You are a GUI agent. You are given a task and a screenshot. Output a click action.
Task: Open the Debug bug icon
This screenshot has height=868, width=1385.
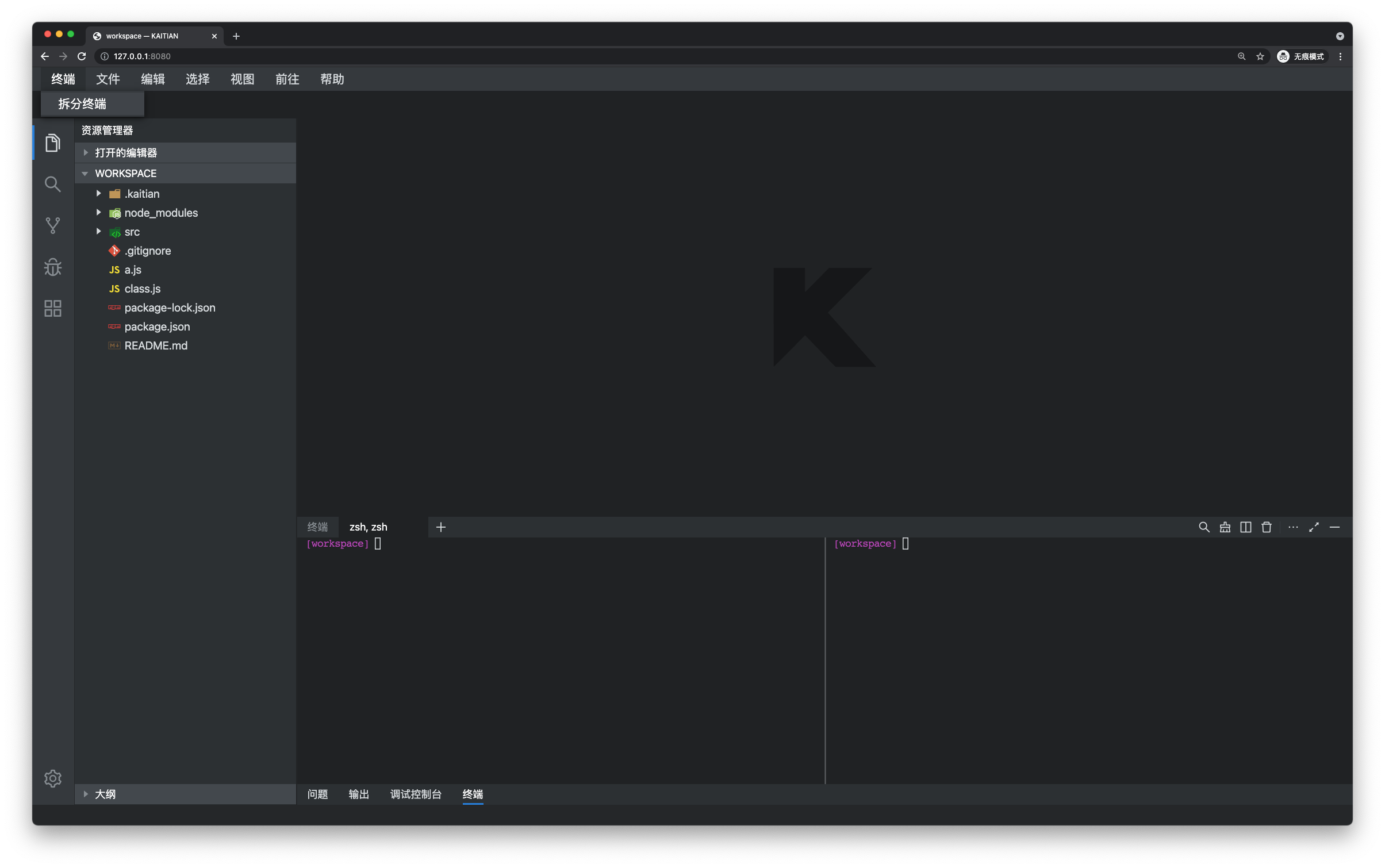[52, 267]
